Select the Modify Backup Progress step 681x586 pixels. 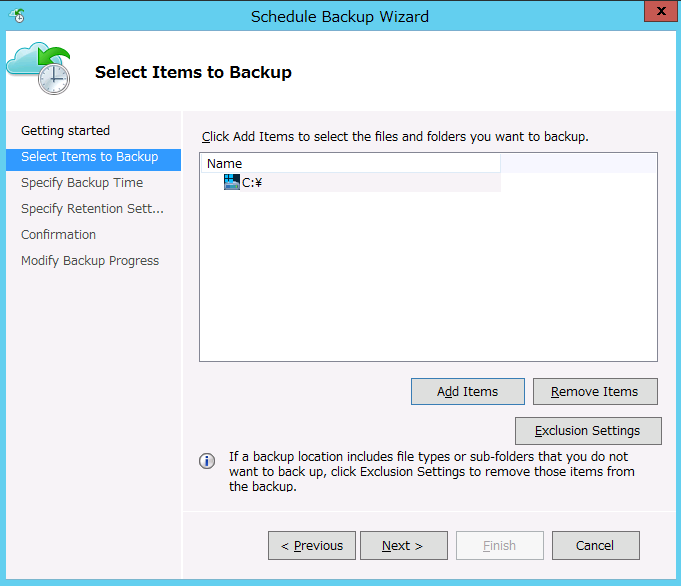coord(90,261)
